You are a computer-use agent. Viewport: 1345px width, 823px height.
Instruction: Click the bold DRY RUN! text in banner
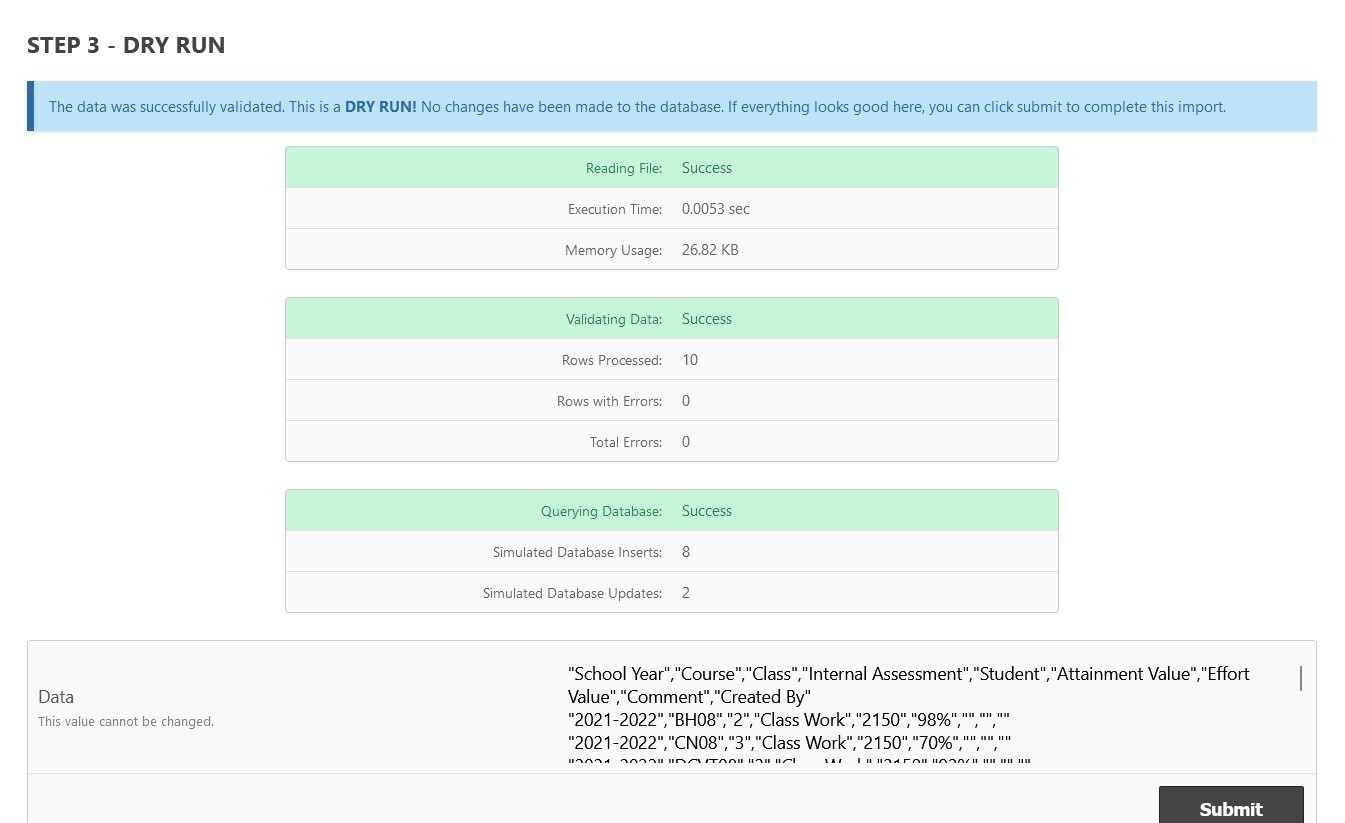tap(380, 107)
